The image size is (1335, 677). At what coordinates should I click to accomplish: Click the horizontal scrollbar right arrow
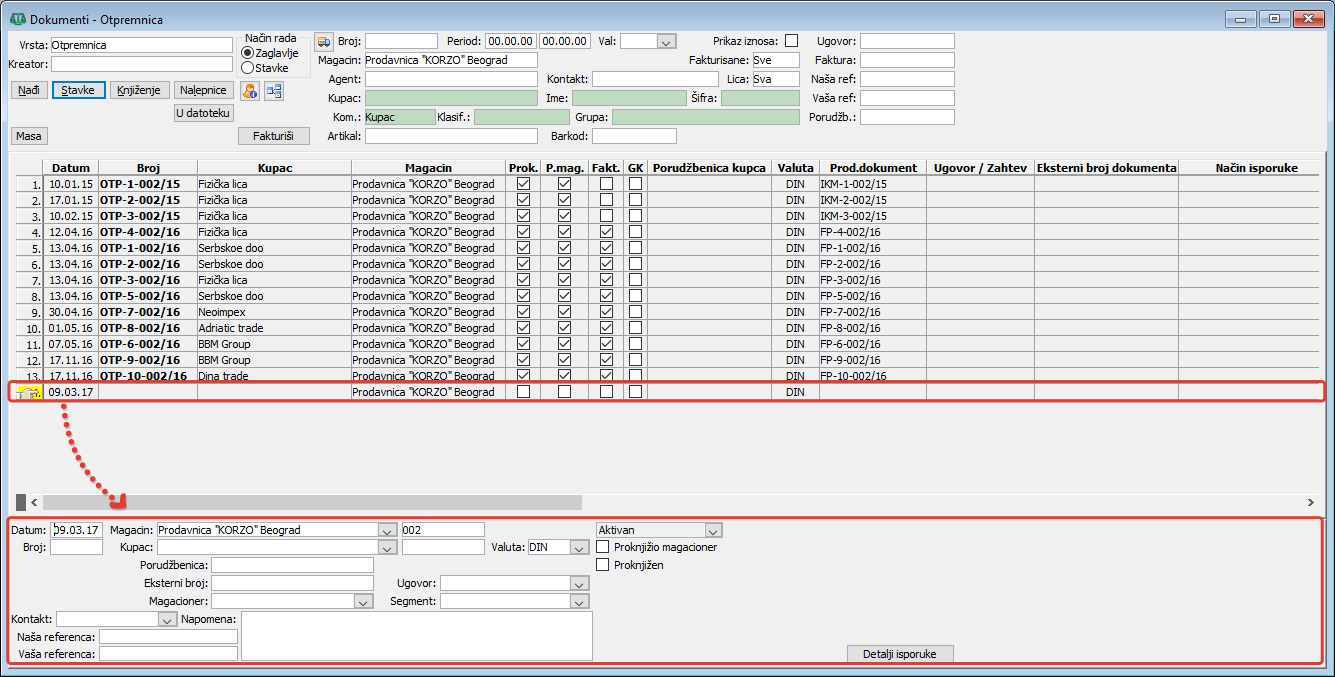coord(1311,502)
